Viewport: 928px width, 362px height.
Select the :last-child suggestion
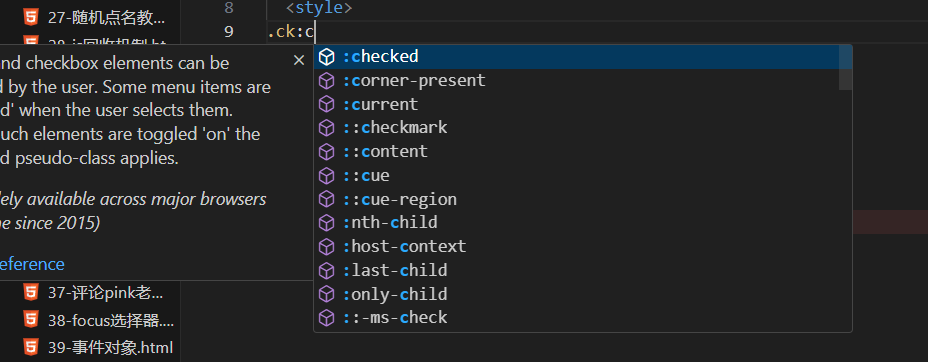click(582, 270)
